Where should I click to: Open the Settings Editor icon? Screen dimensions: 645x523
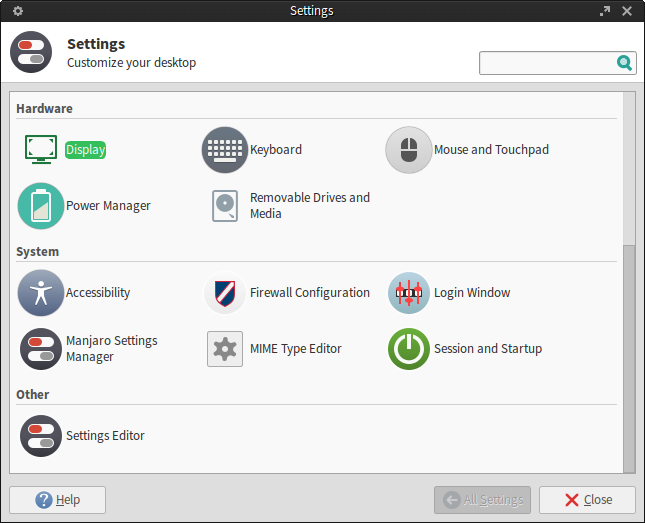(41, 436)
